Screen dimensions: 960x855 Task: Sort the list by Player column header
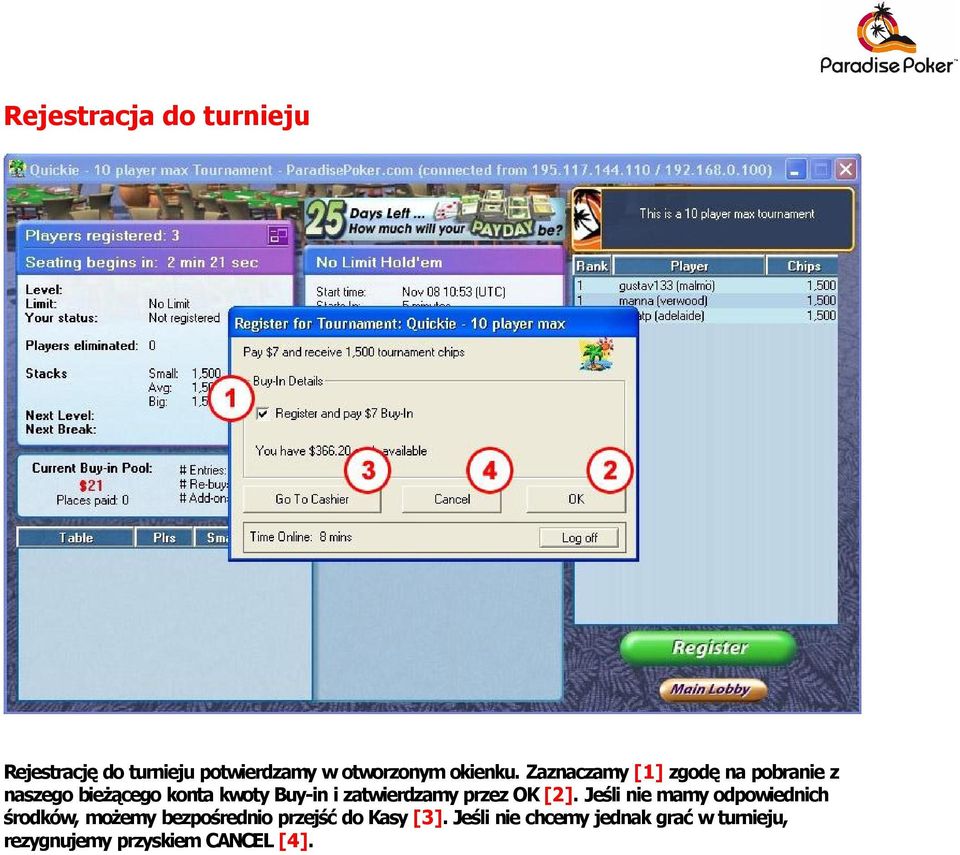(x=689, y=266)
